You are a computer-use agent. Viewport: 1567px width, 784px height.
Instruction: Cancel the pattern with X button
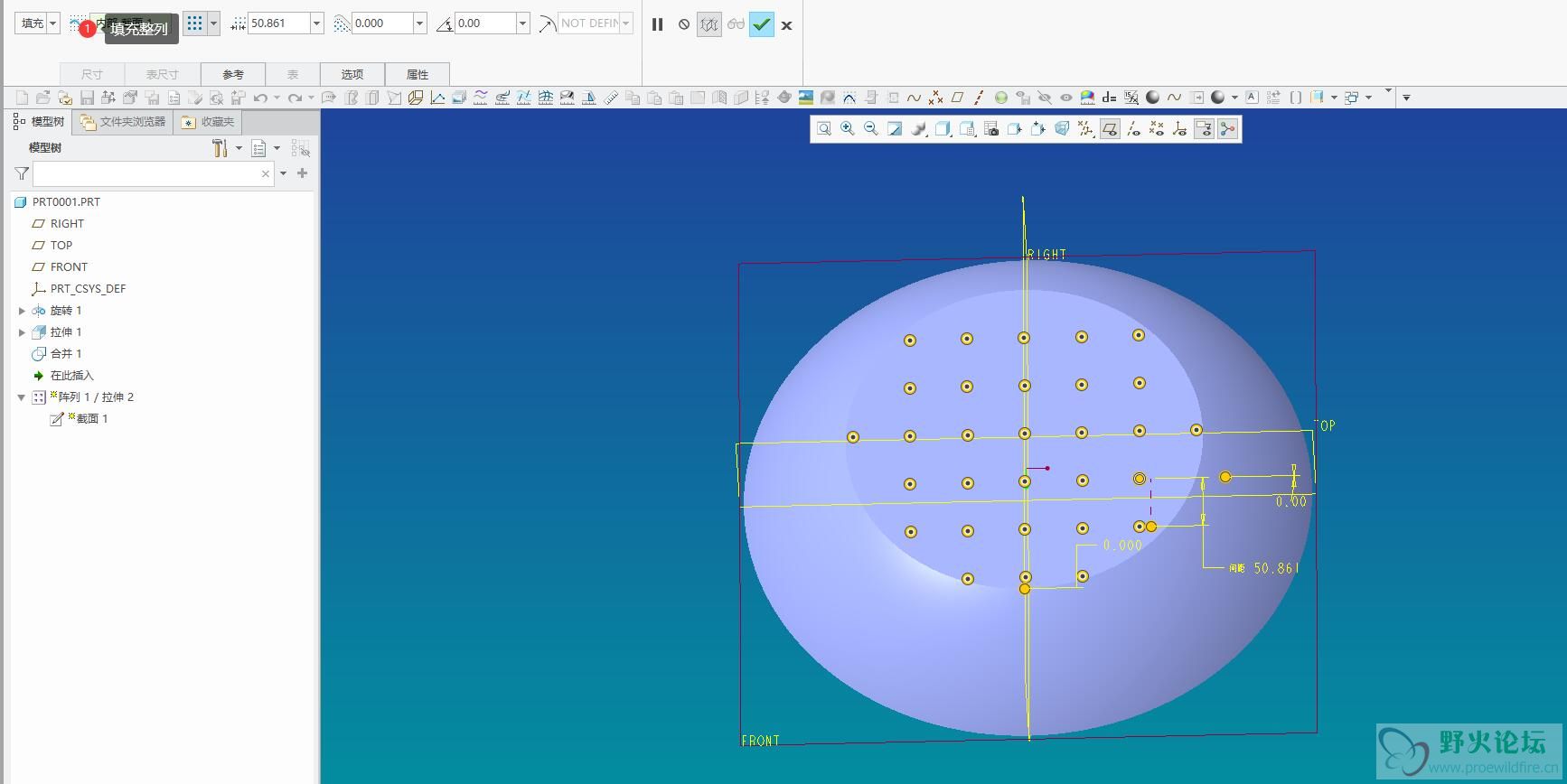click(x=786, y=25)
